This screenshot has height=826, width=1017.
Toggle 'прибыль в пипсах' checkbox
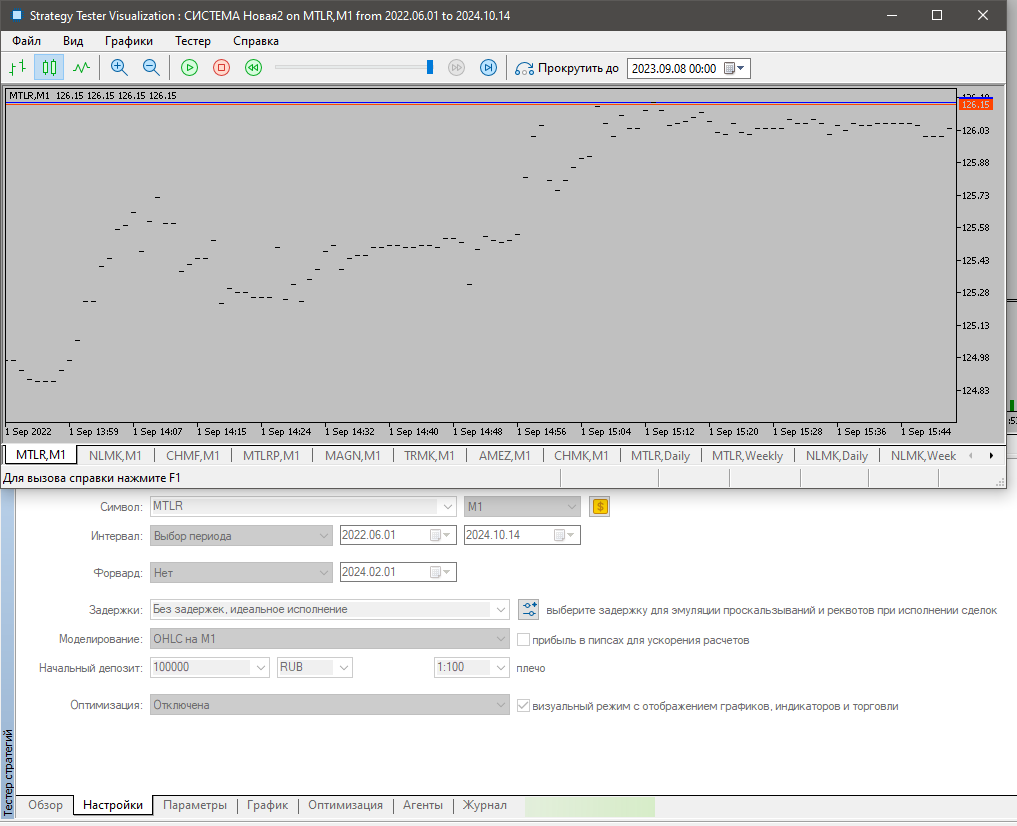coord(523,640)
